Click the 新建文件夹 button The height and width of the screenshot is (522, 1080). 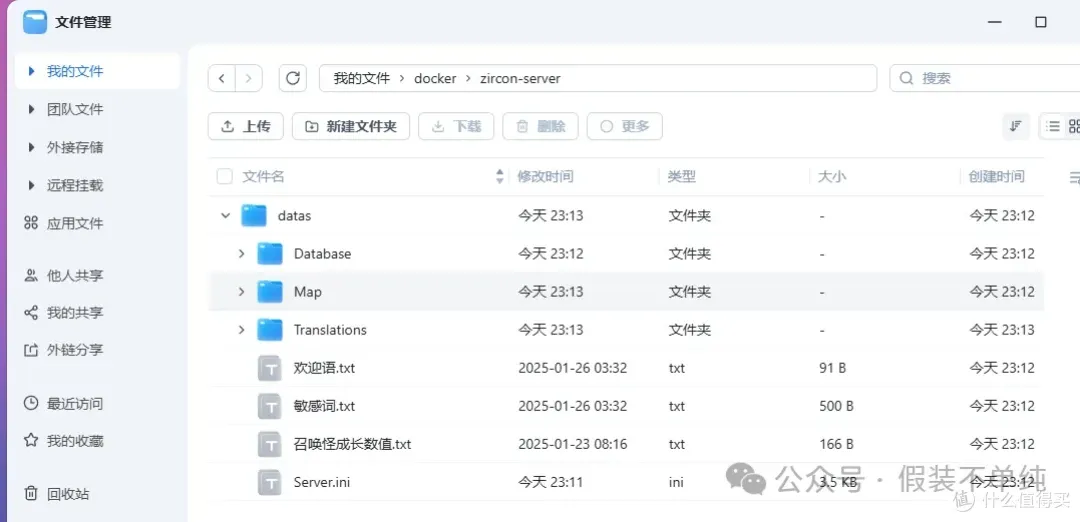click(350, 126)
